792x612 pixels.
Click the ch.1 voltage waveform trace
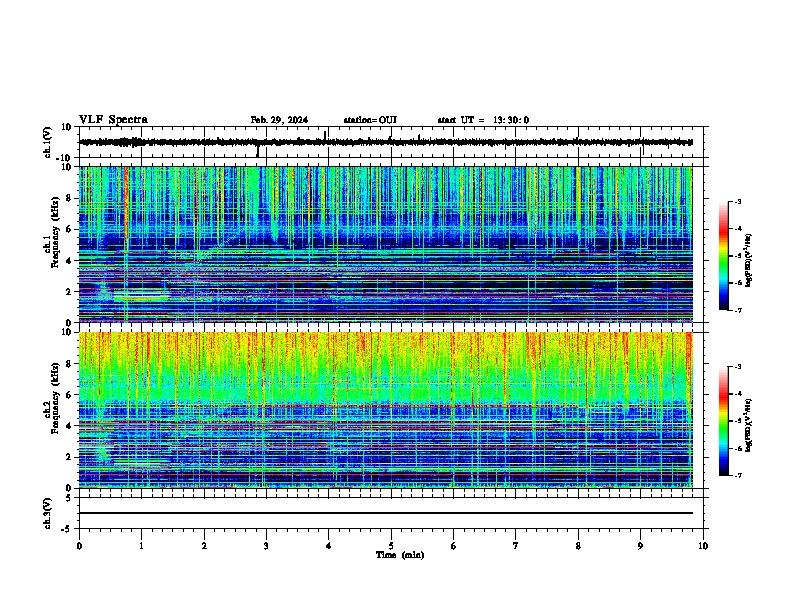(386, 142)
